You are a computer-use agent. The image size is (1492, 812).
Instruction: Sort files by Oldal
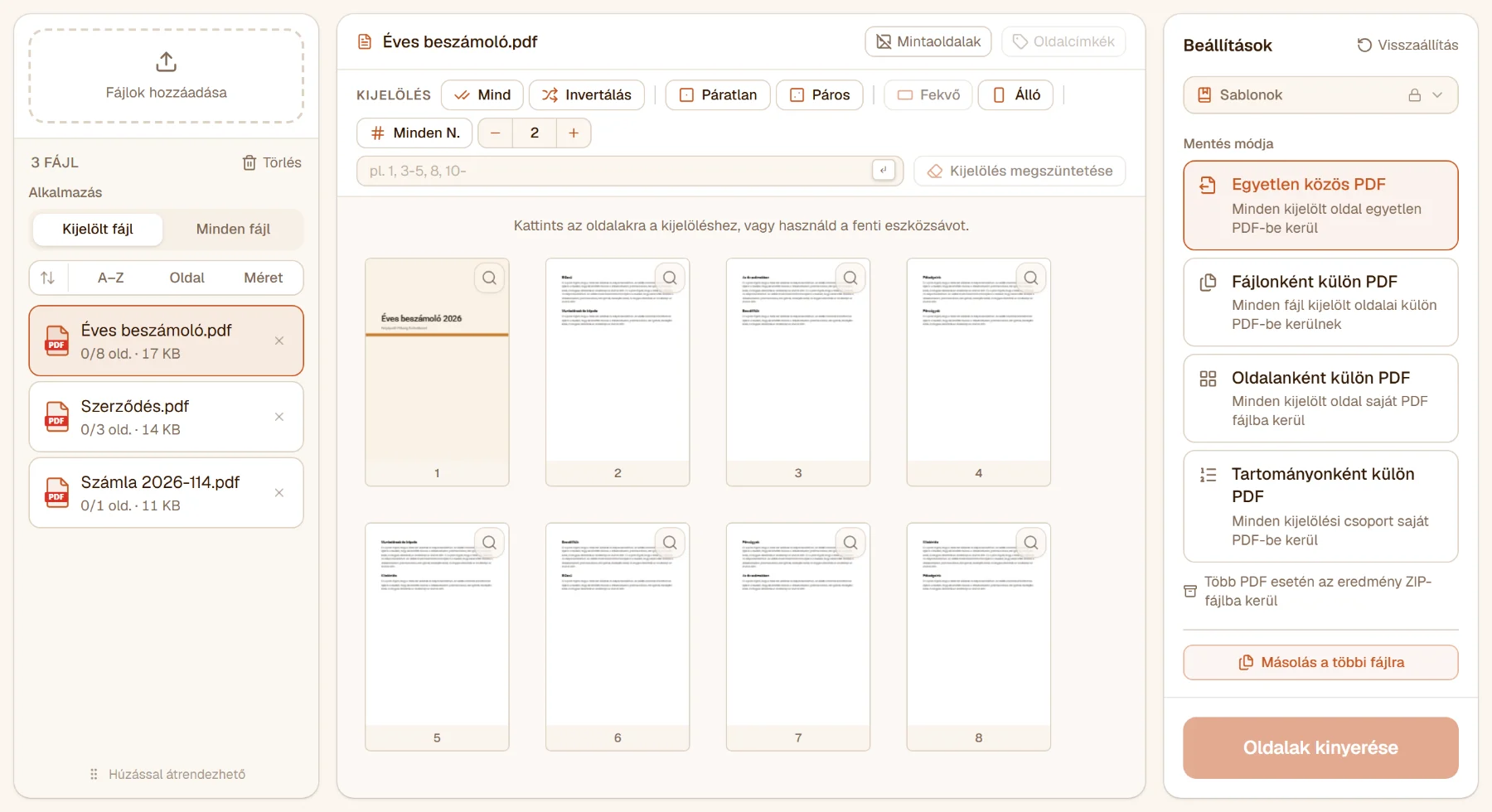pyautogui.click(x=187, y=278)
